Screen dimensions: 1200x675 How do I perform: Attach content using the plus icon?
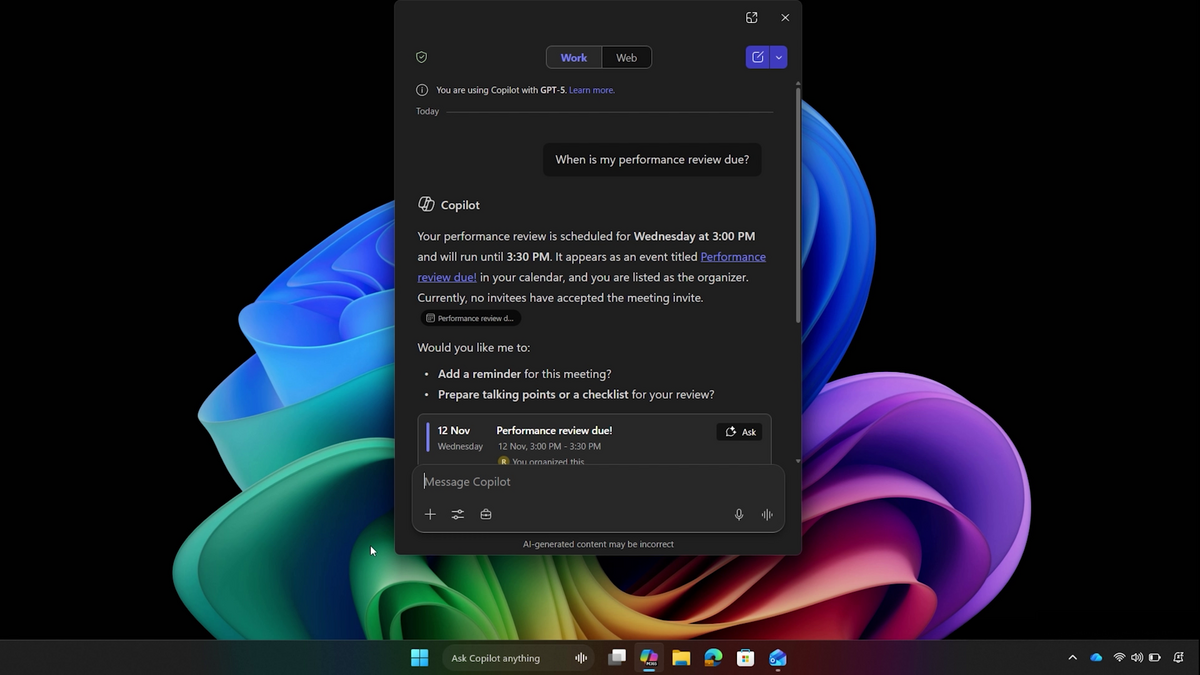tap(430, 514)
